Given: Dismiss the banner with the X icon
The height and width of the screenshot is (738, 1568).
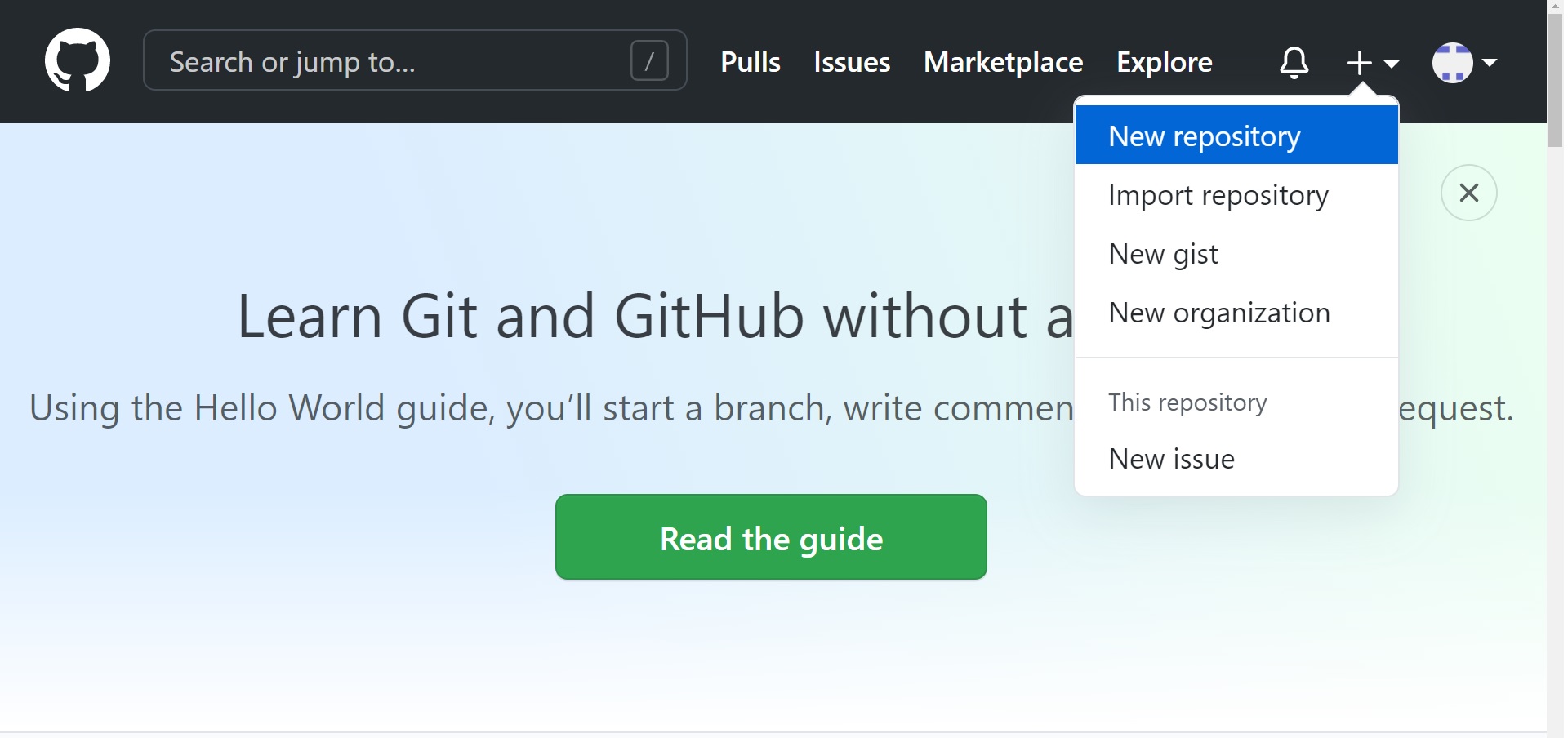Looking at the screenshot, I should pos(1468,193).
